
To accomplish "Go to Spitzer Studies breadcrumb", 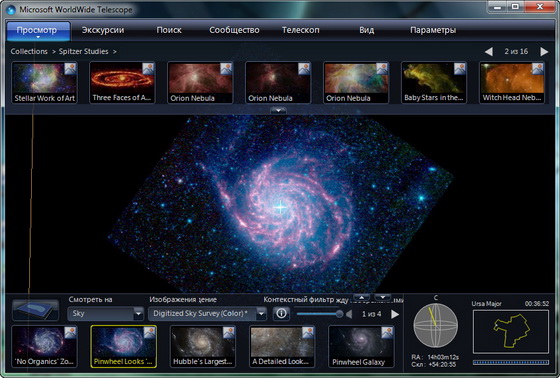I will point(84,51).
